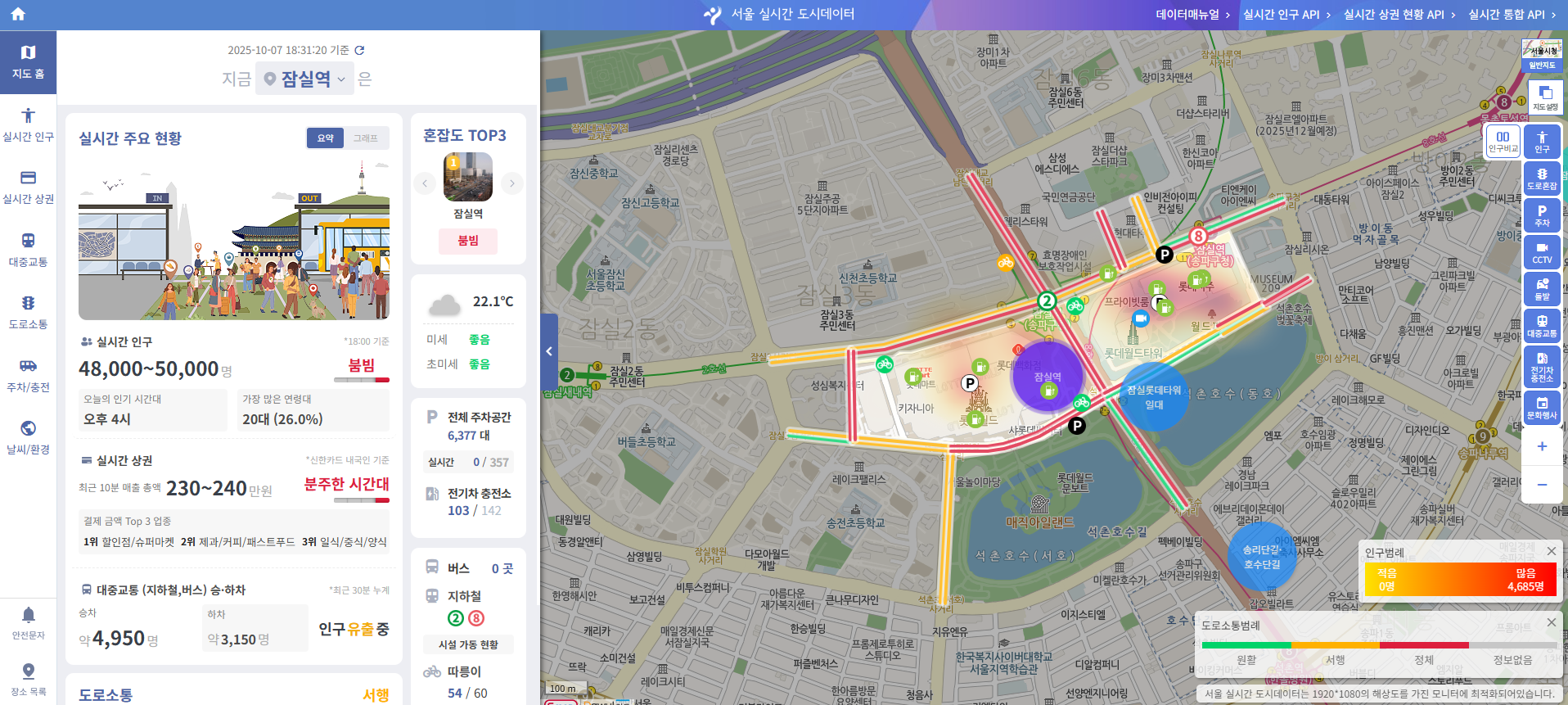The image size is (1568, 705).
Task: Click the 붐빔 badge under 잠실역
Action: point(468,241)
